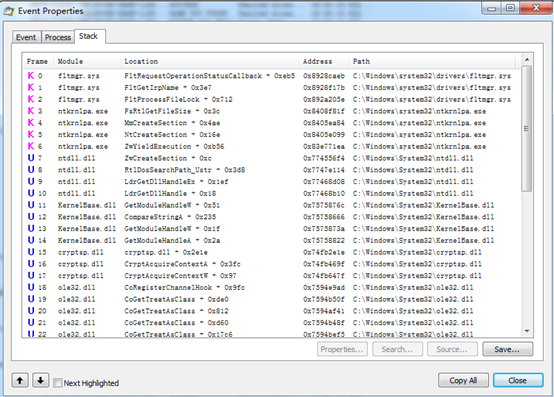This screenshot has width=554, height=397.
Task: Select address 0x74fb2e1e cell
Action: point(324,252)
